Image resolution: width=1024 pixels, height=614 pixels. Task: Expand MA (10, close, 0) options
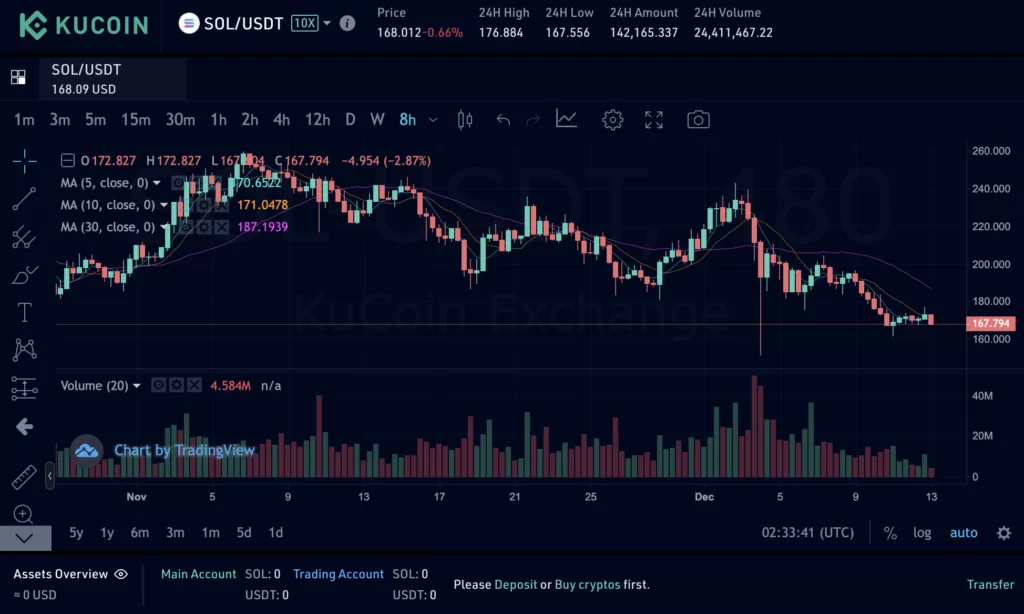(163, 205)
